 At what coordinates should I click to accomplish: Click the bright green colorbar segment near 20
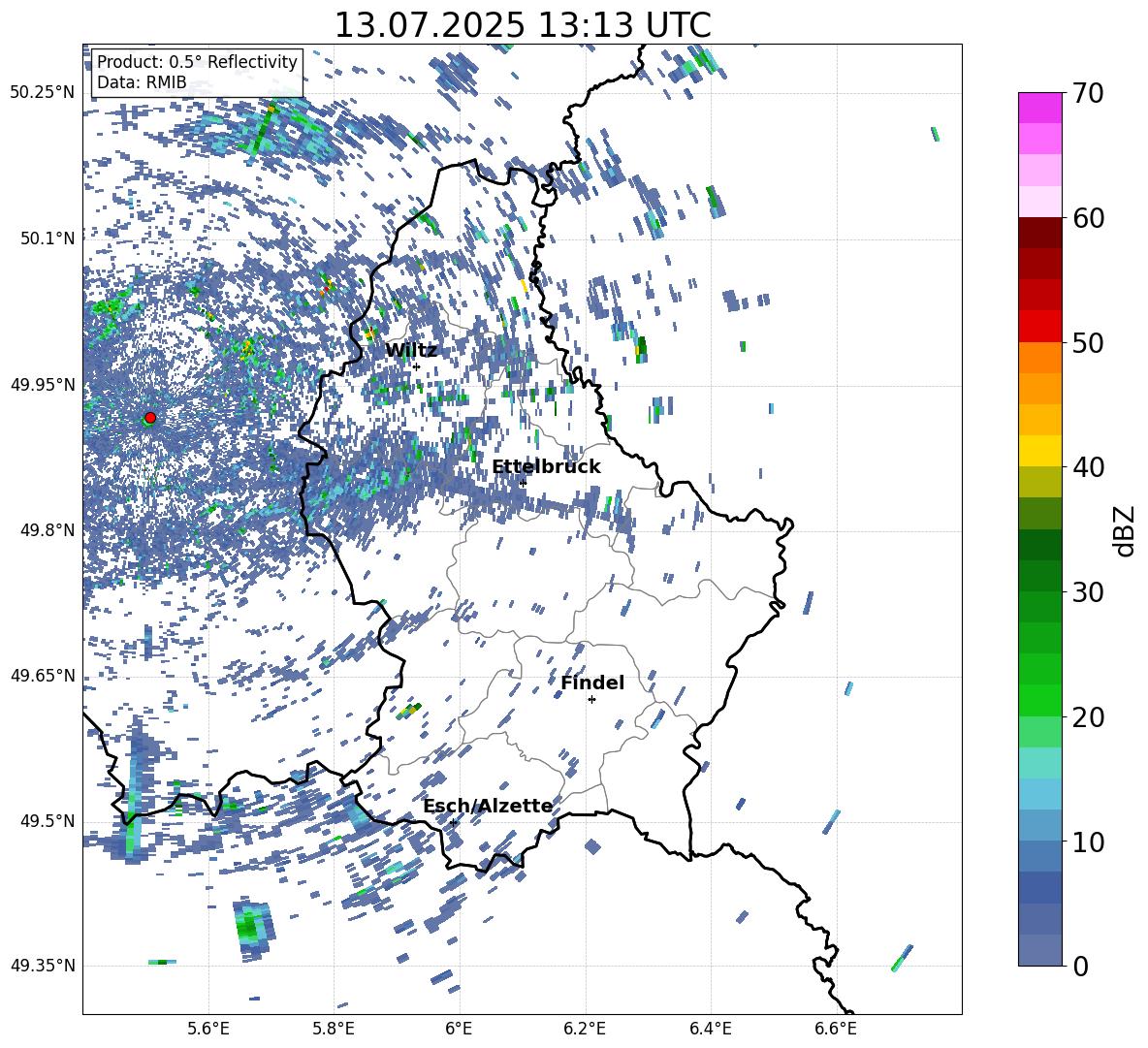click(x=1039, y=700)
